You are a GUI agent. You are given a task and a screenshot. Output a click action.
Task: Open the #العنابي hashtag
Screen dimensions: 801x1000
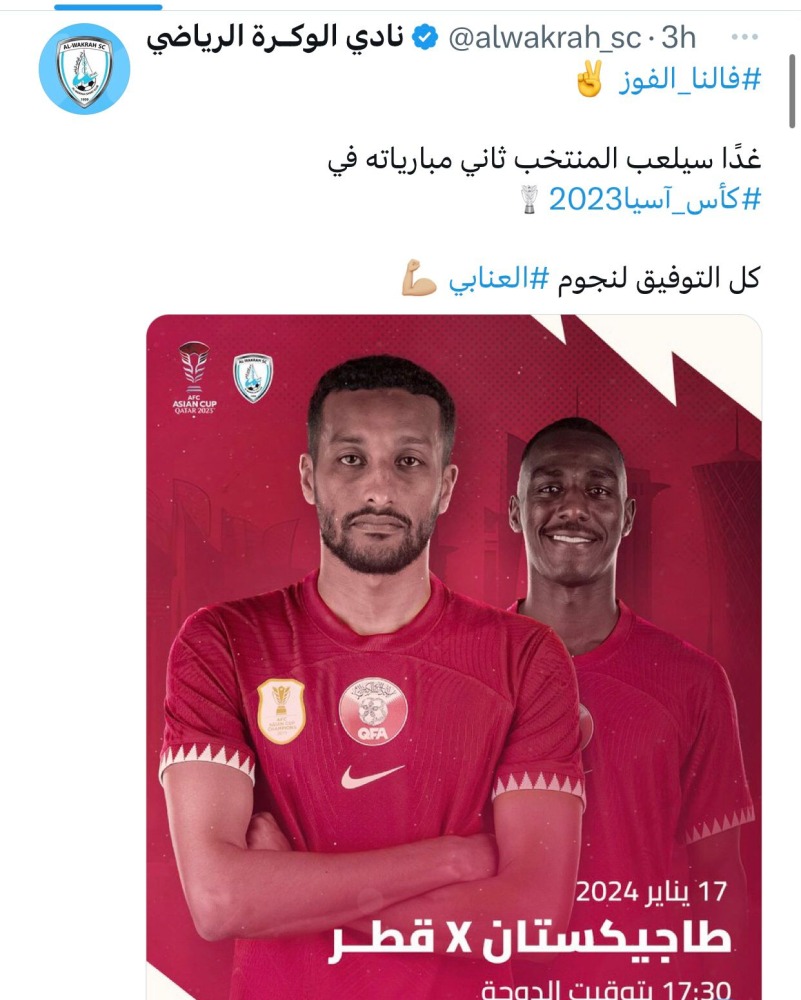click(499, 279)
